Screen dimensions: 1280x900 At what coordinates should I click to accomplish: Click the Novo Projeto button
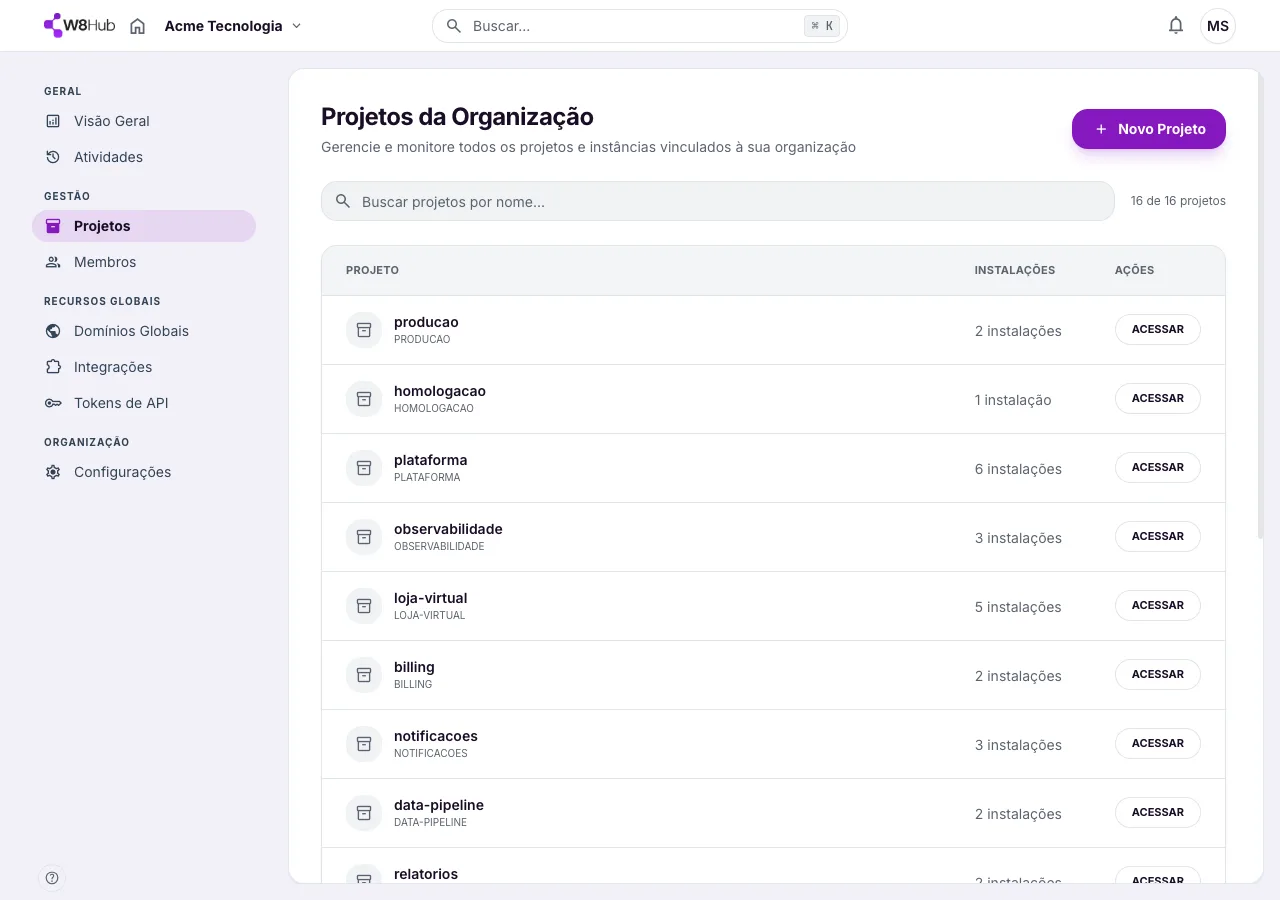1149,129
